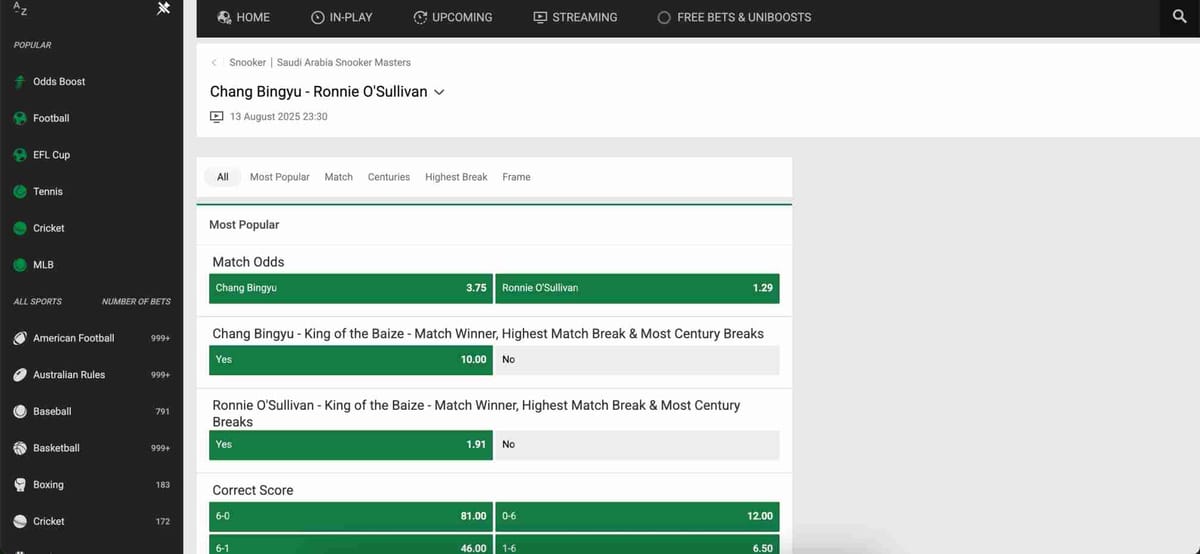Click the MLB icon

19,265
